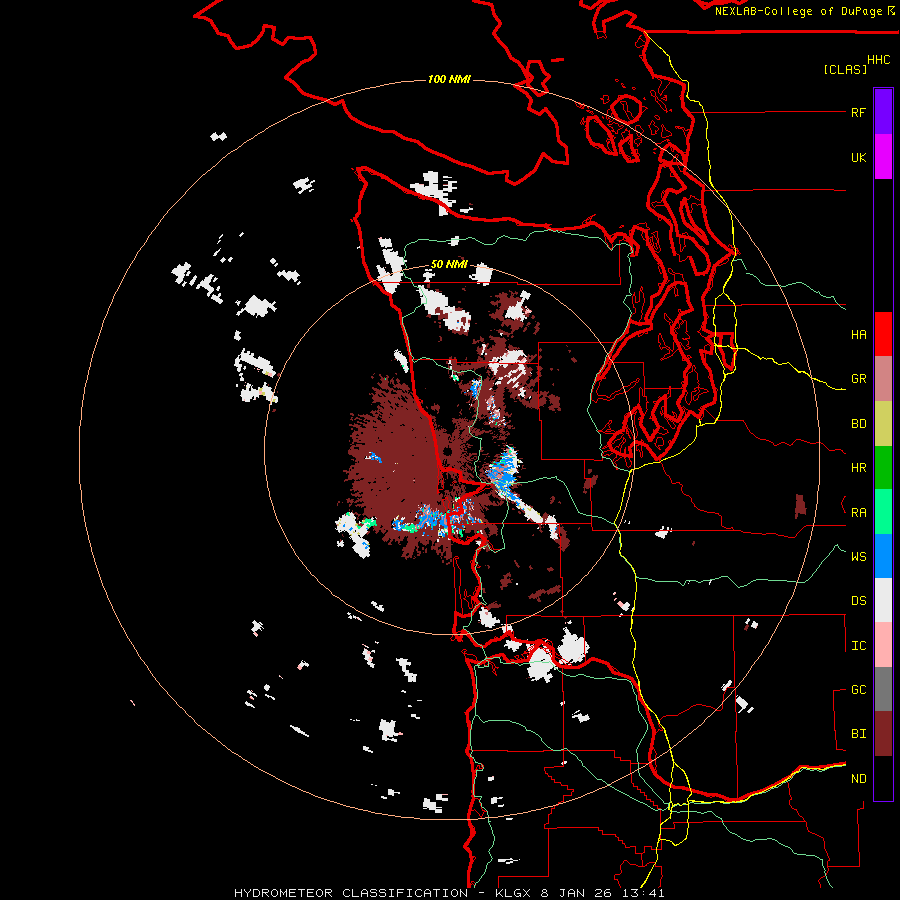900x900 pixels.
Task: Click the HR legend label
Action: click(858, 468)
